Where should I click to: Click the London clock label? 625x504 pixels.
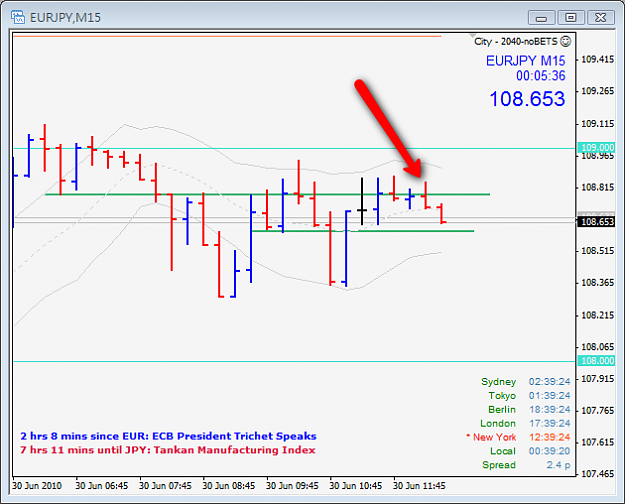[498, 423]
